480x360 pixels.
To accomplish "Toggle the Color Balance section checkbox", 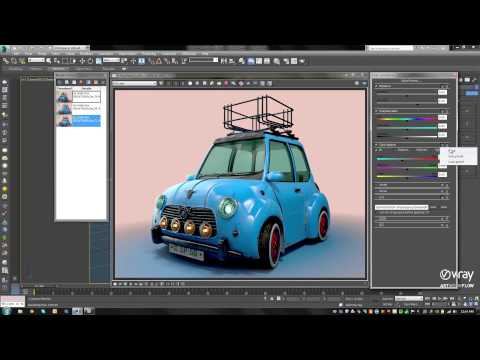I will point(377,145).
